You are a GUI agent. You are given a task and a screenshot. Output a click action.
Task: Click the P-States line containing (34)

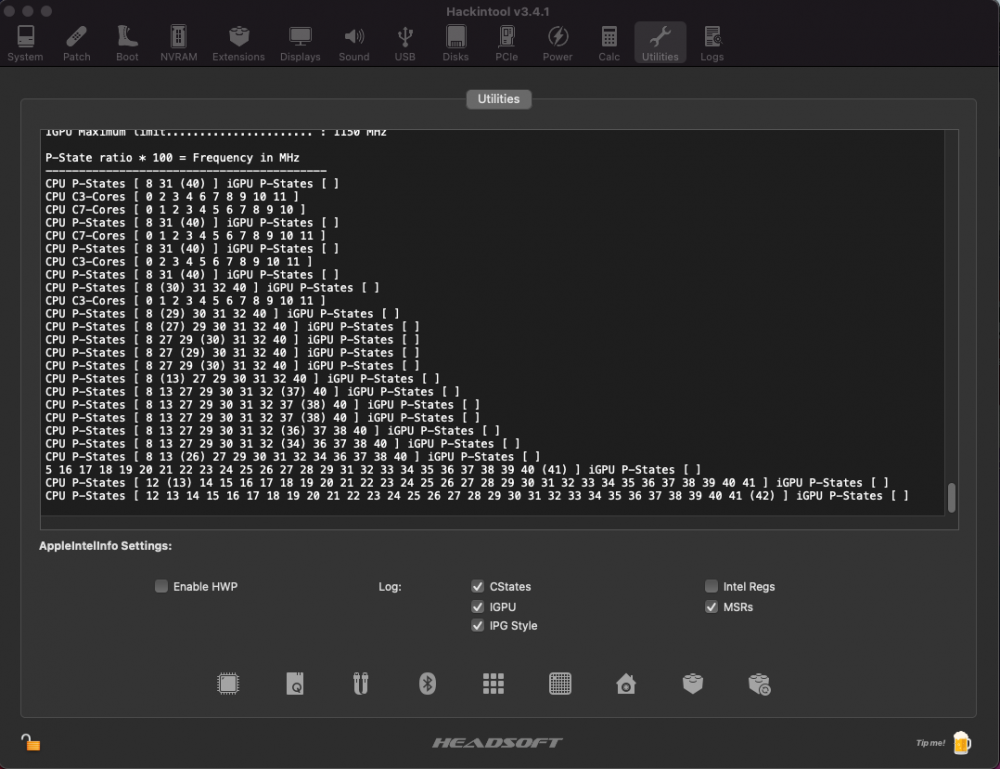coord(283,443)
